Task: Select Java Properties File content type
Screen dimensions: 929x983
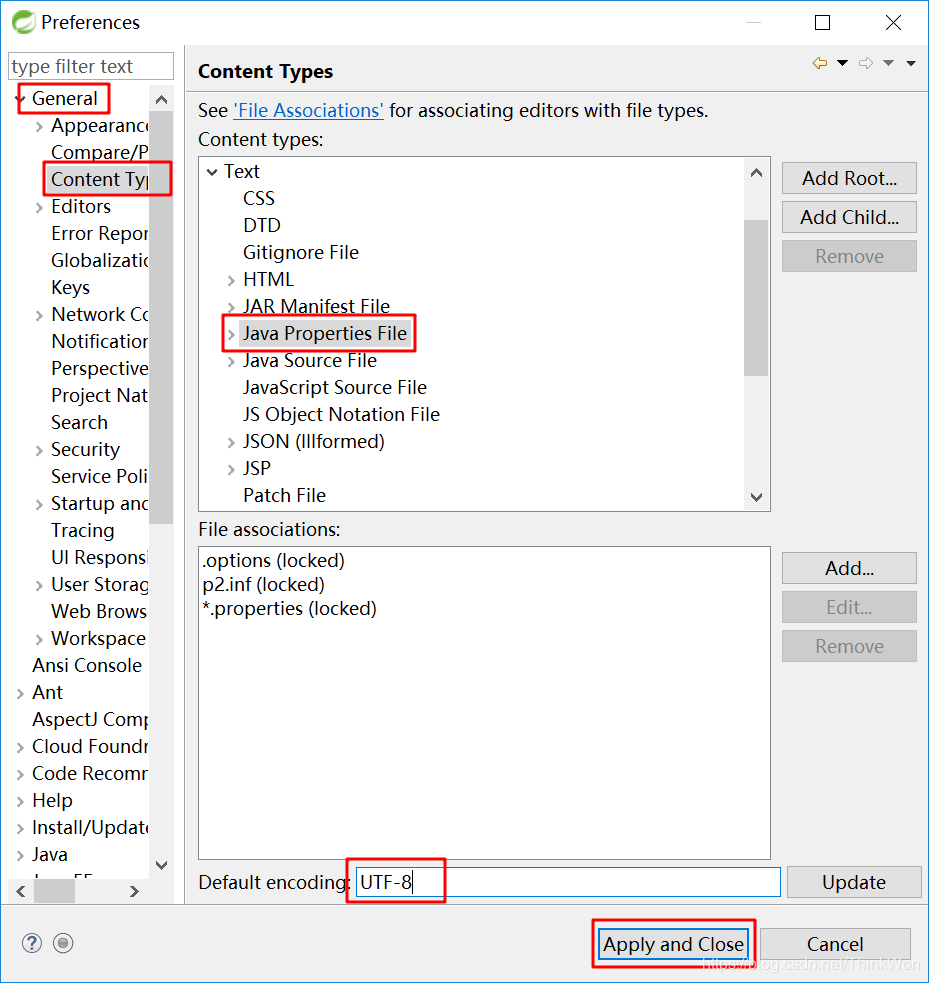Action: (325, 333)
